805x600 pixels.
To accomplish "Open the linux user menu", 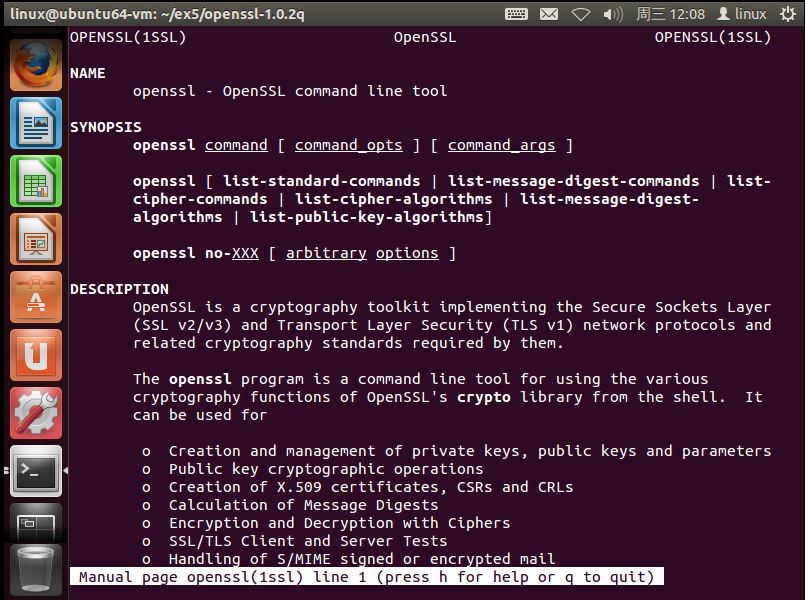I will coord(742,14).
